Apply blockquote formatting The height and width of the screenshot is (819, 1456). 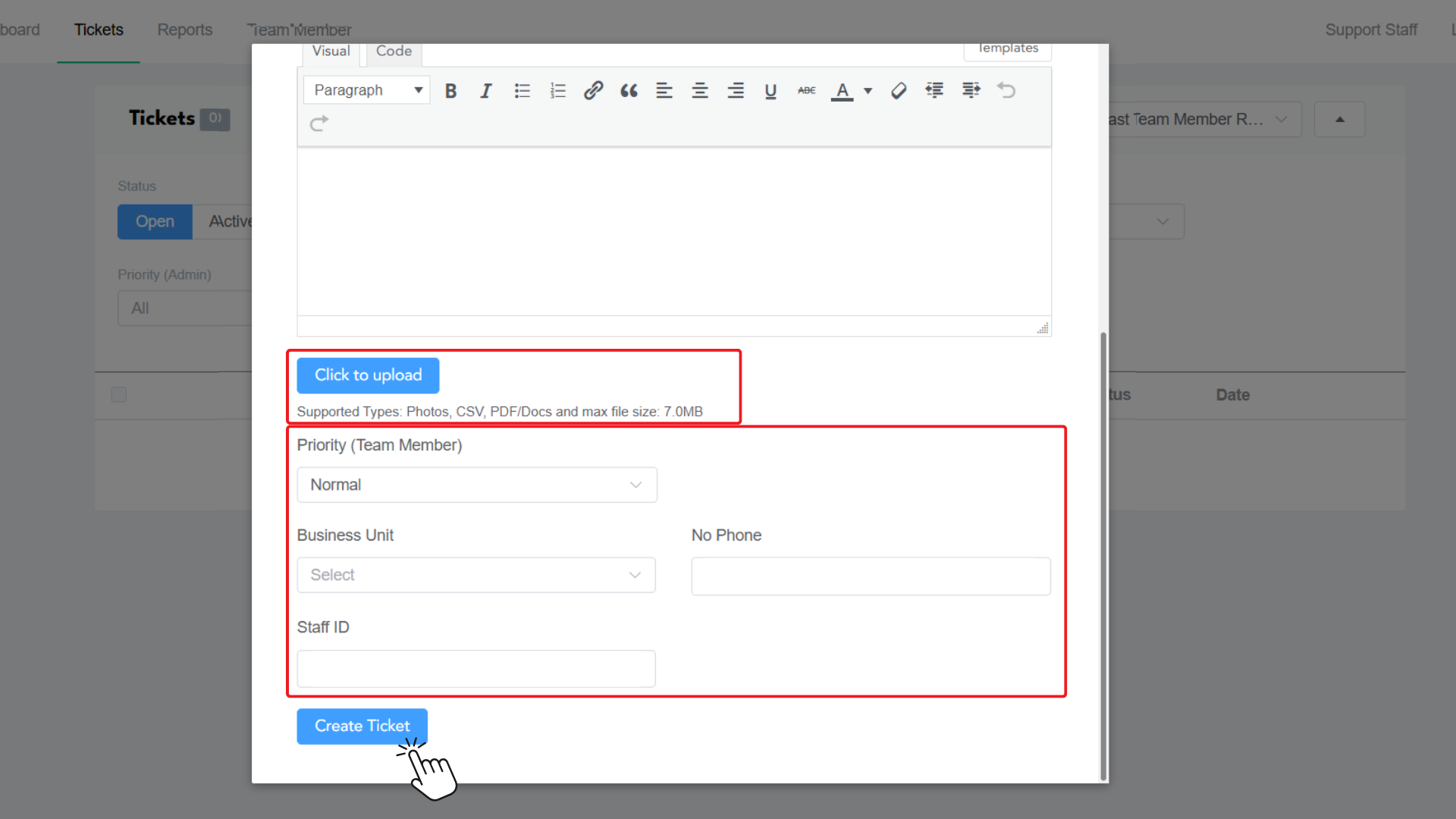pyautogui.click(x=629, y=91)
